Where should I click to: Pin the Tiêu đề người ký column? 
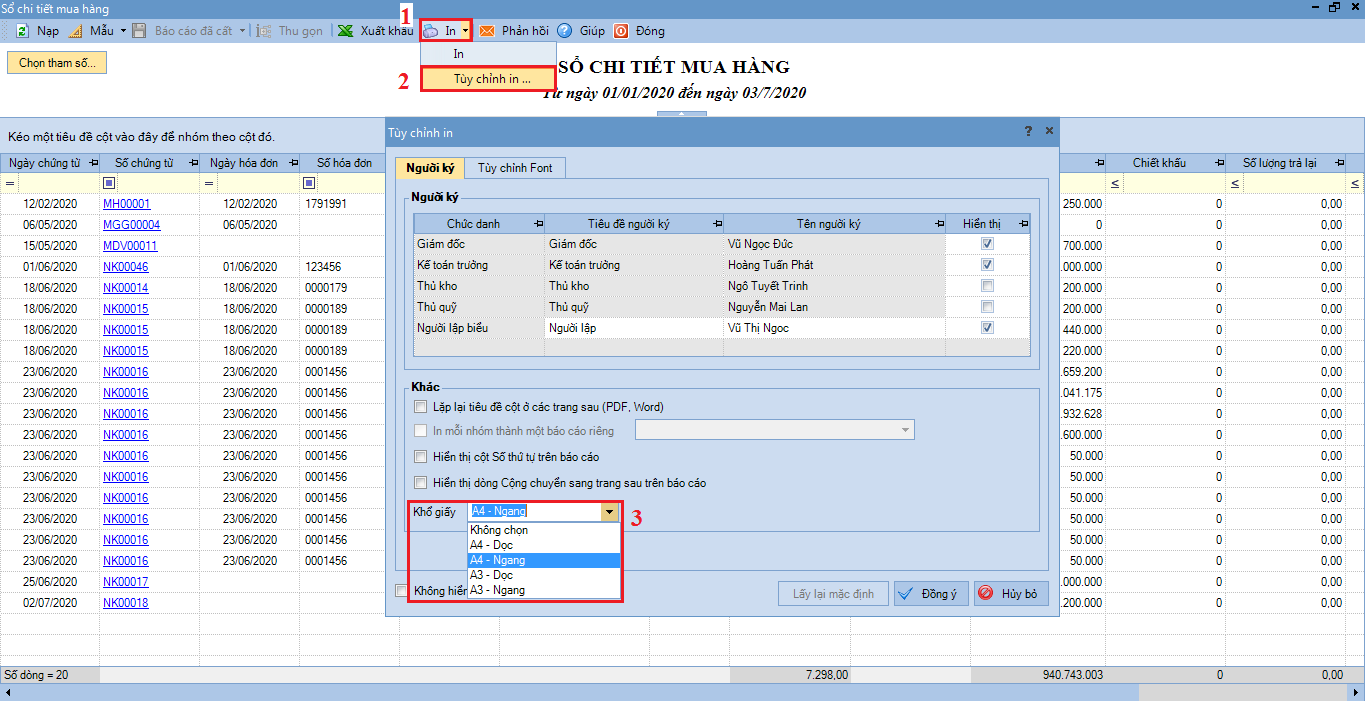(x=717, y=224)
